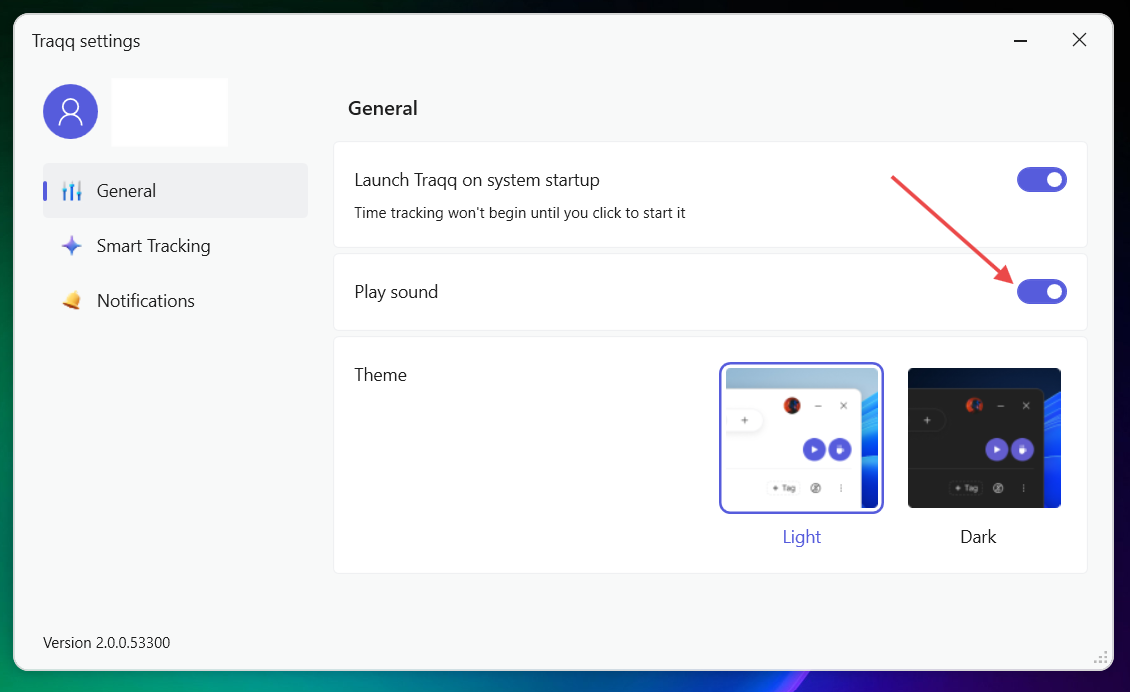Click the Theme label
Screen dimensions: 1130x692
click(381, 375)
